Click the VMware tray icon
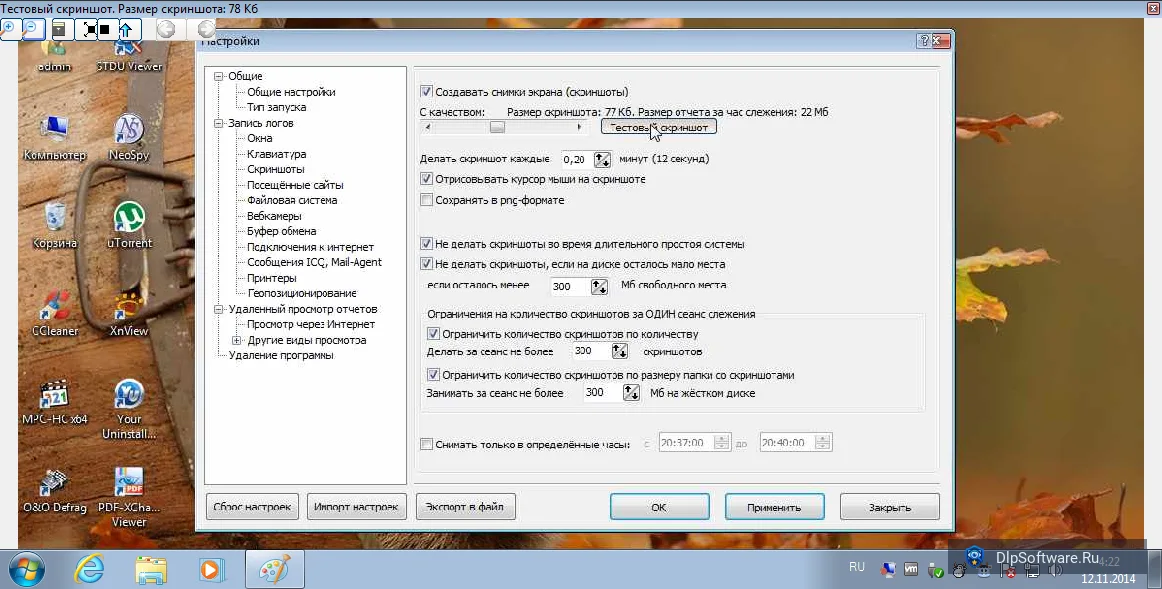 coord(912,570)
